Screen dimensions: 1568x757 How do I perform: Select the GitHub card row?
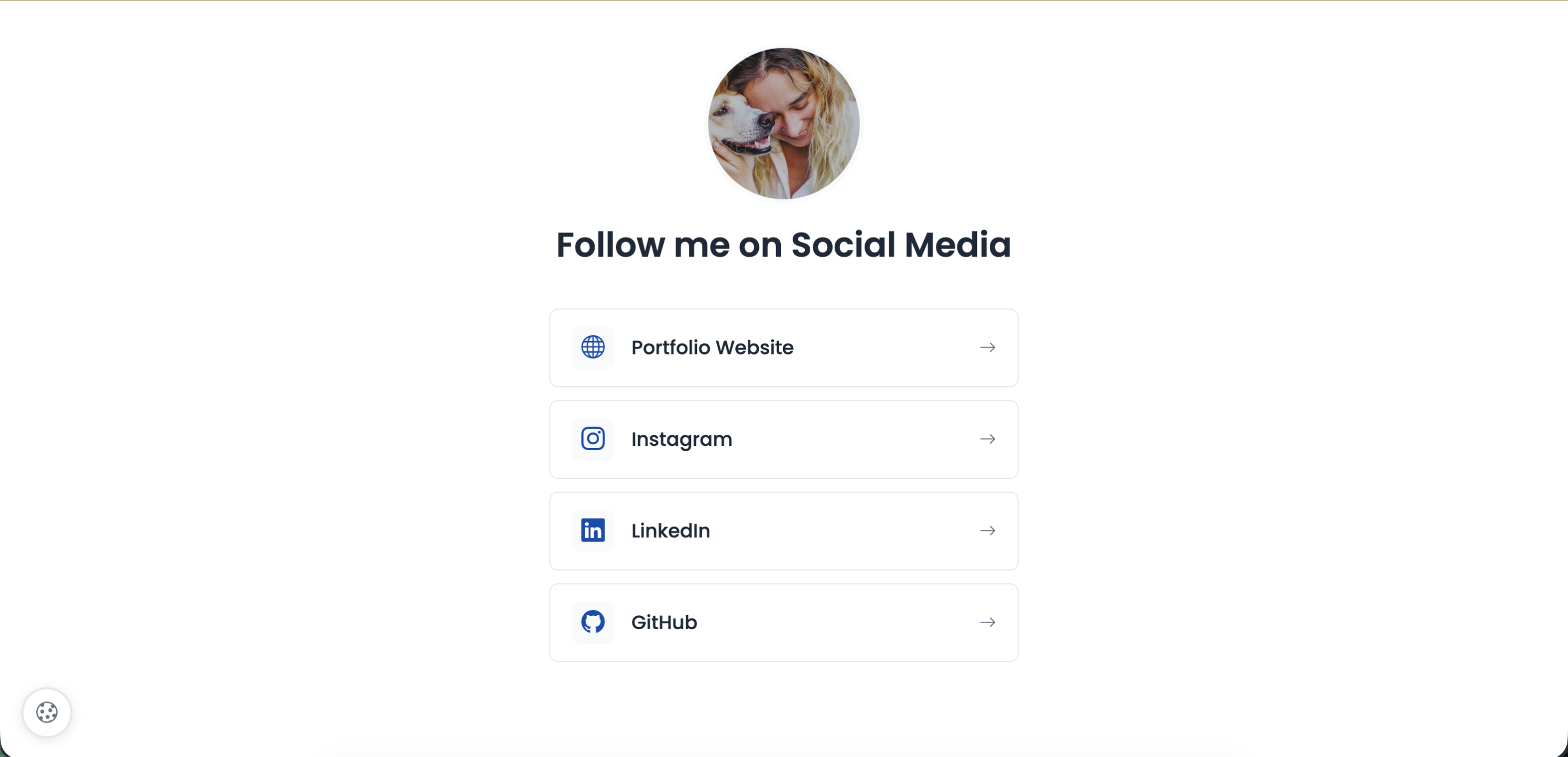pyautogui.click(x=783, y=622)
